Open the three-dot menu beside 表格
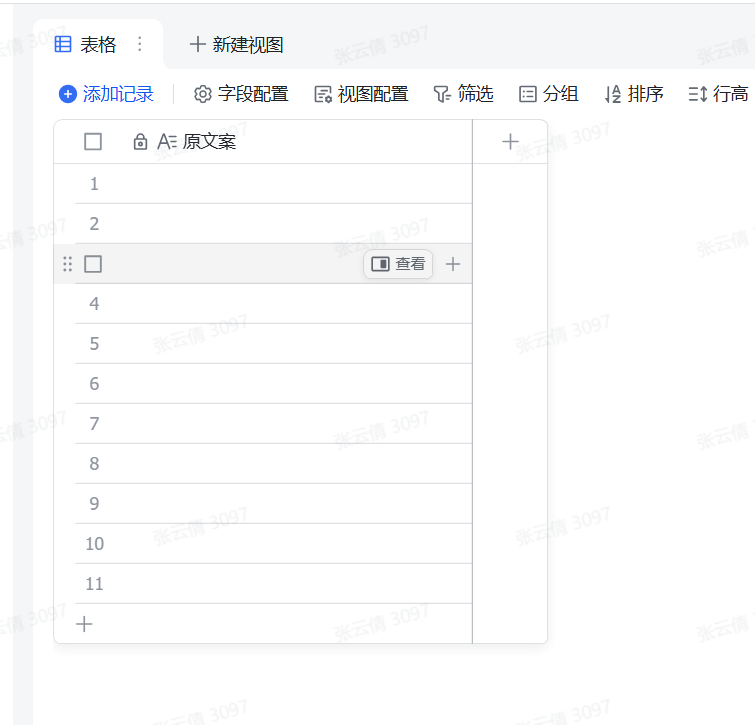 [x=140, y=44]
